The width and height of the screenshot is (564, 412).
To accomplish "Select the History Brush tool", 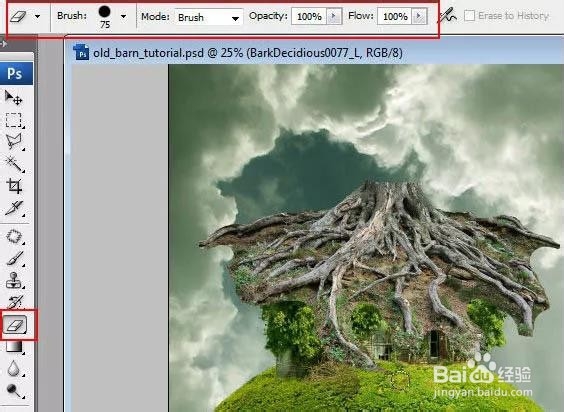I will tap(14, 302).
